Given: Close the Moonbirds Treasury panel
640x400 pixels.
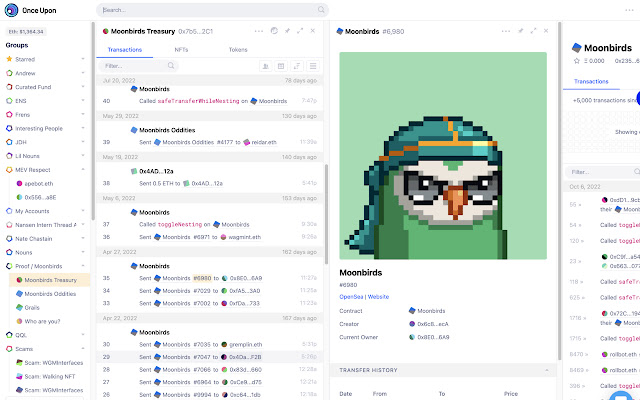Looking at the screenshot, I should 313,31.
